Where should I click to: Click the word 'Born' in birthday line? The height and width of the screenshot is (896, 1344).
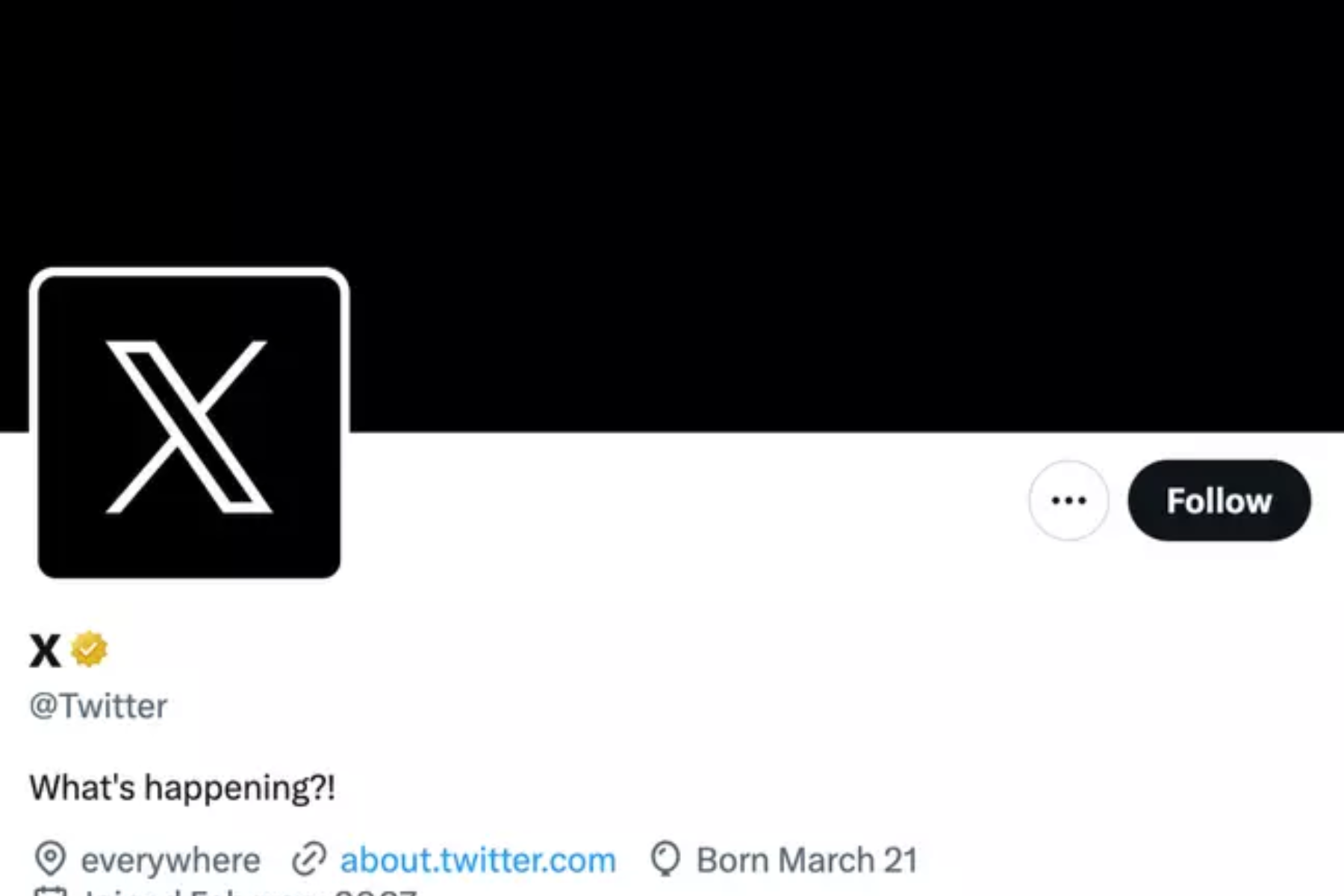point(732,860)
